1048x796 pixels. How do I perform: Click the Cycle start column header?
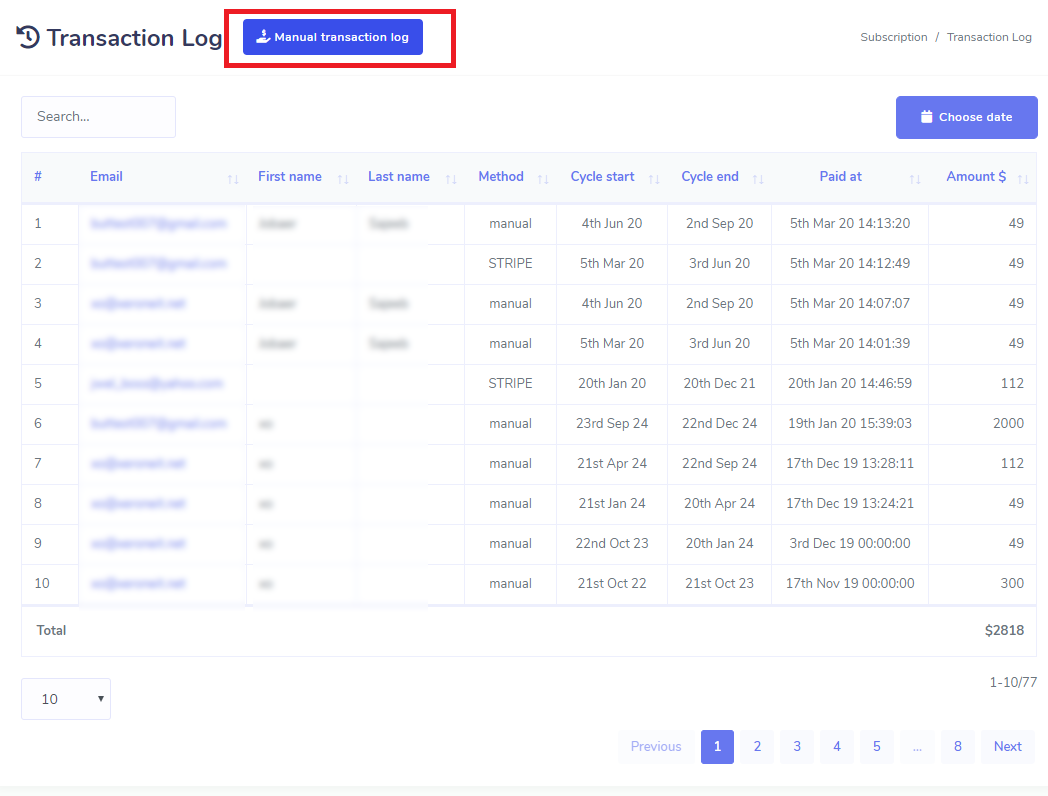tap(602, 176)
